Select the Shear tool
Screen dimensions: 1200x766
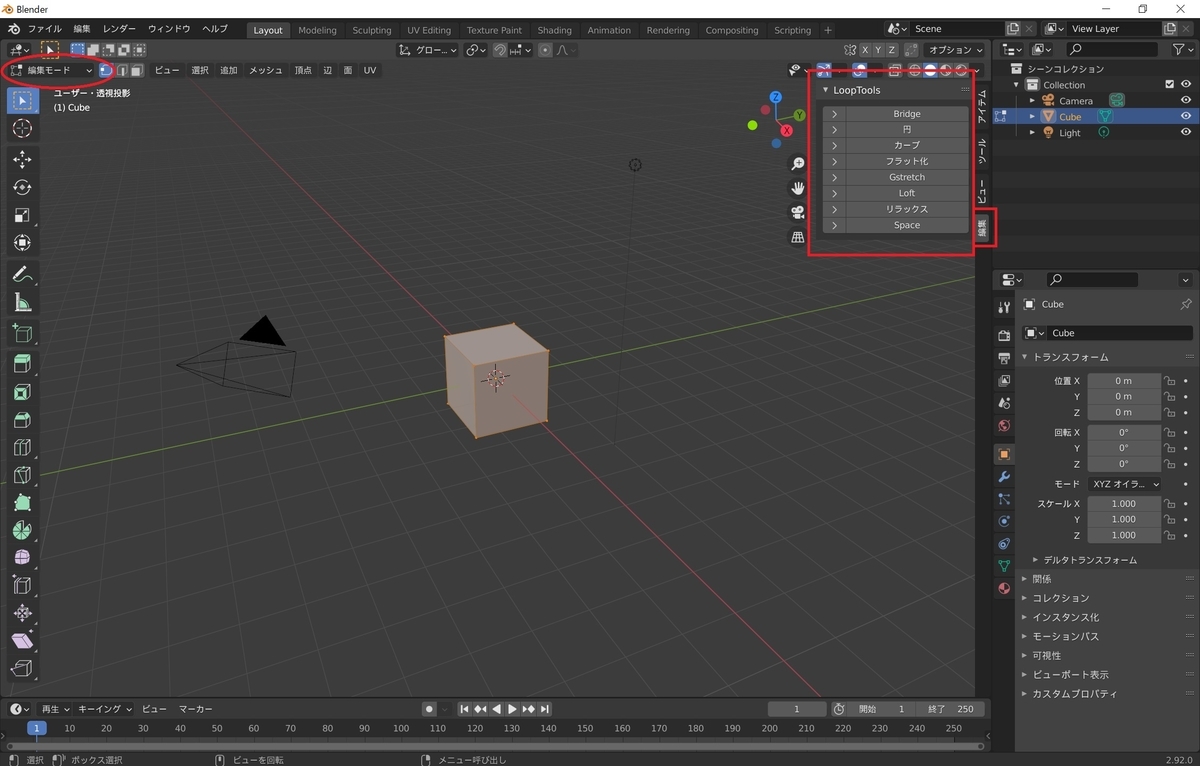[22, 641]
